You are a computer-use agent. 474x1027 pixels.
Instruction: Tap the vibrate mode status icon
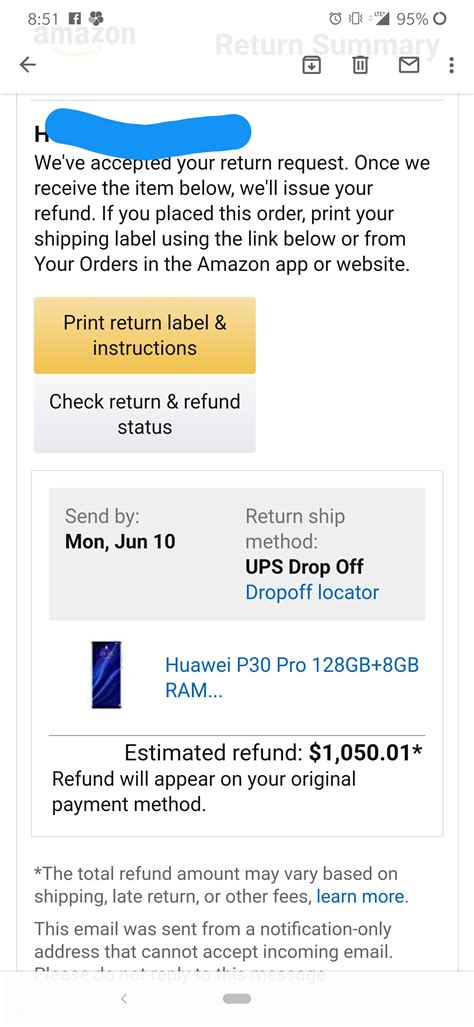click(x=354, y=18)
